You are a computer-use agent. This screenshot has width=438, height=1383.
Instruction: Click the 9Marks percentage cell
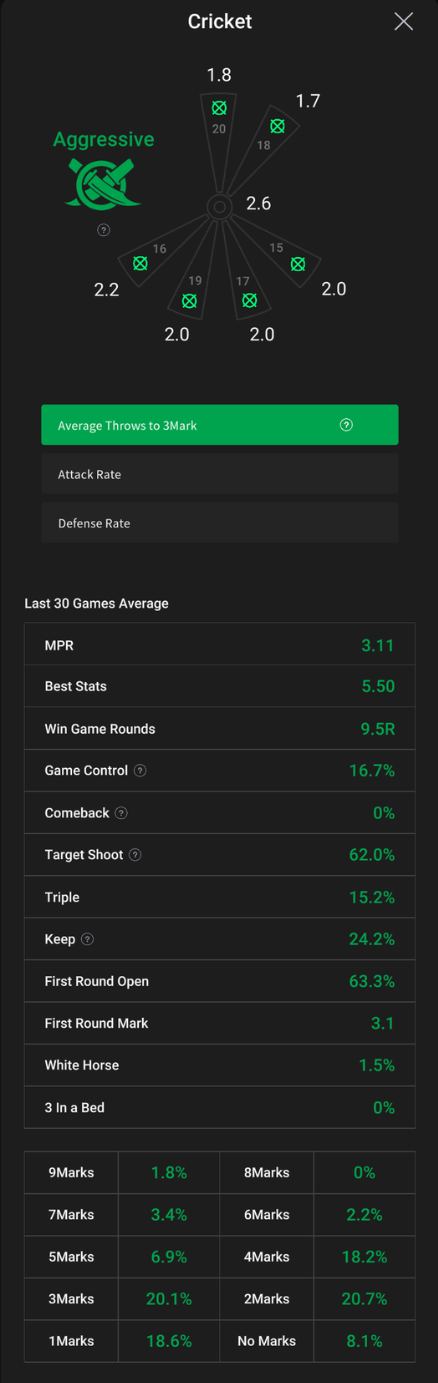click(x=169, y=1172)
